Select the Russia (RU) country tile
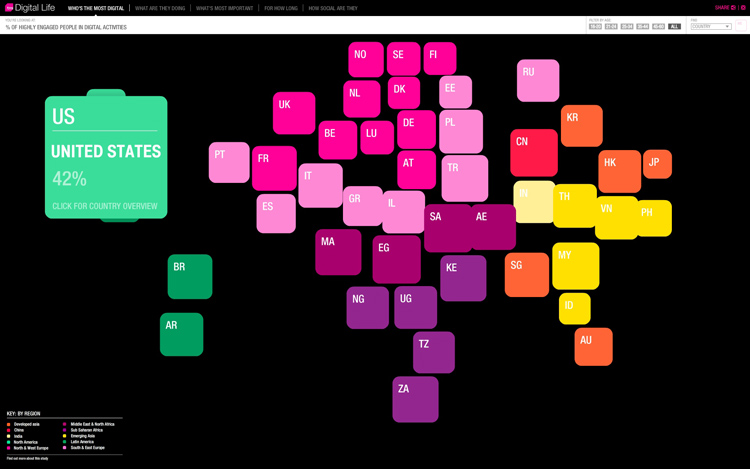The image size is (750, 469). (x=538, y=81)
